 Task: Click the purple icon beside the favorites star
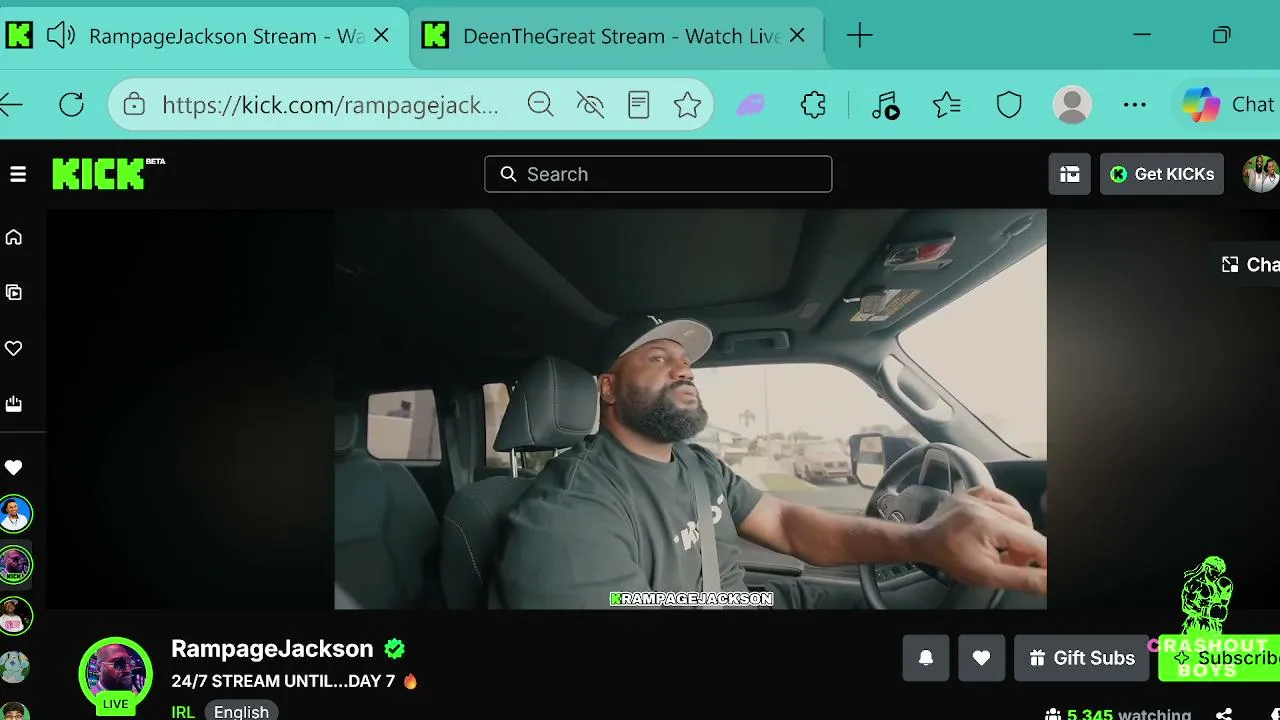click(751, 105)
